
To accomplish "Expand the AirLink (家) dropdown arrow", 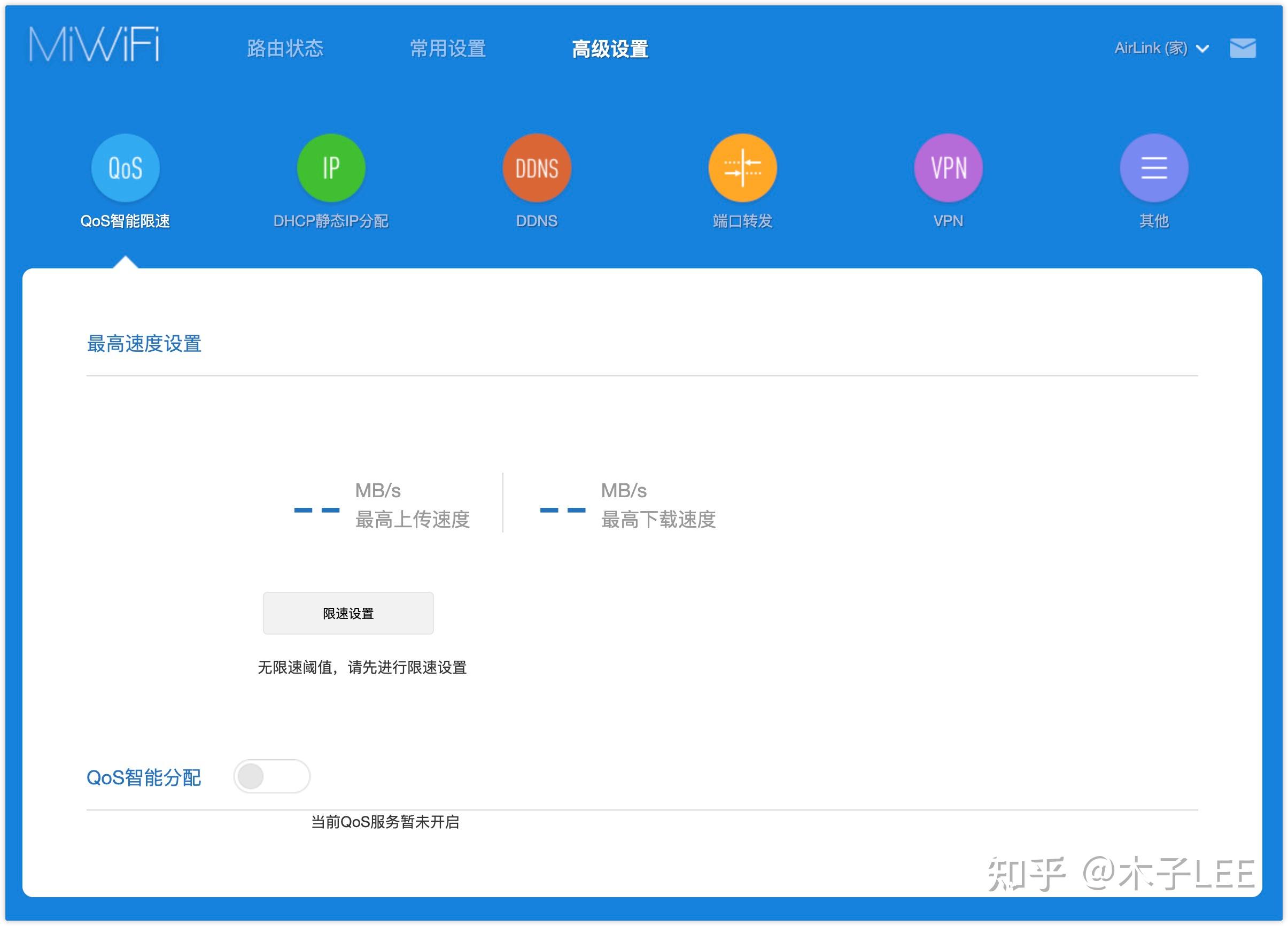I will point(1202,49).
